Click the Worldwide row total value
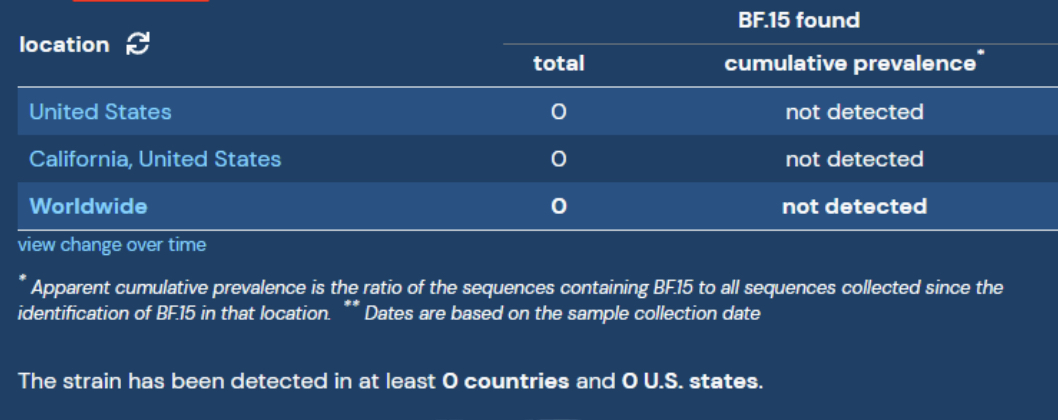This screenshot has width=1058, height=420. (559, 207)
